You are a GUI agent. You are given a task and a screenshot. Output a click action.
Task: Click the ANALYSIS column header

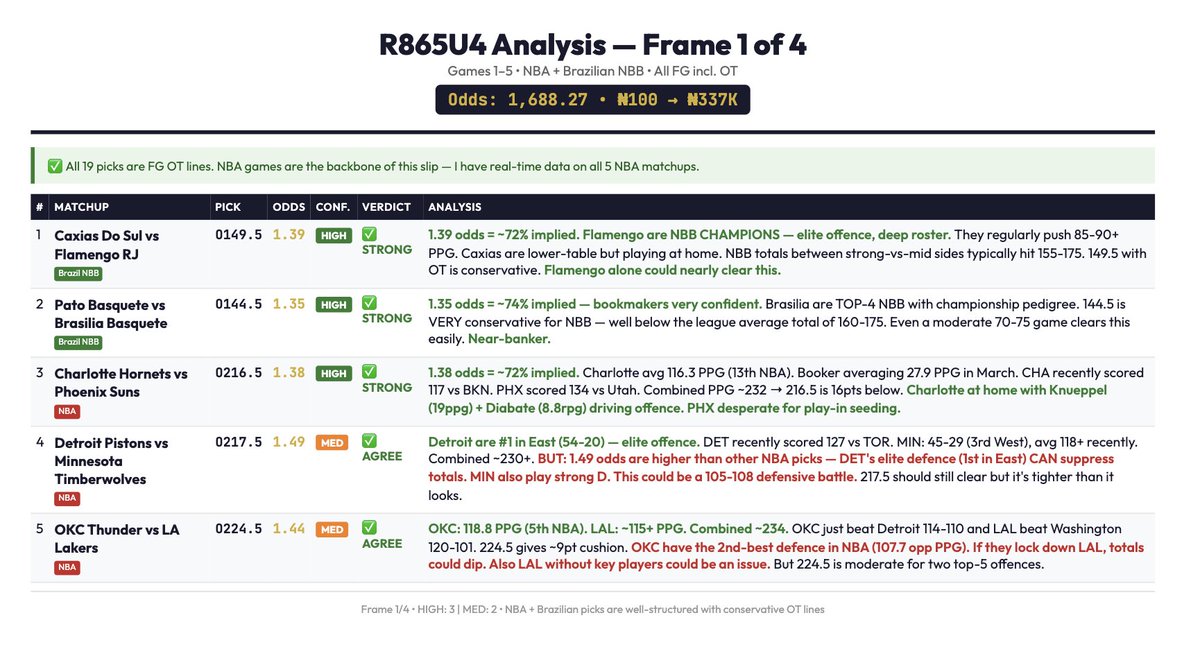coord(455,207)
